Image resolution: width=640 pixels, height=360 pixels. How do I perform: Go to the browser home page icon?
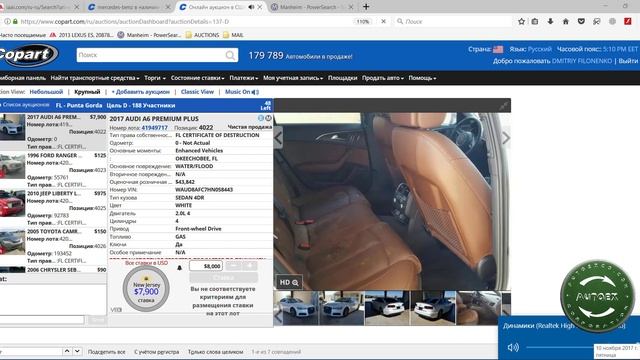[x=566, y=21]
